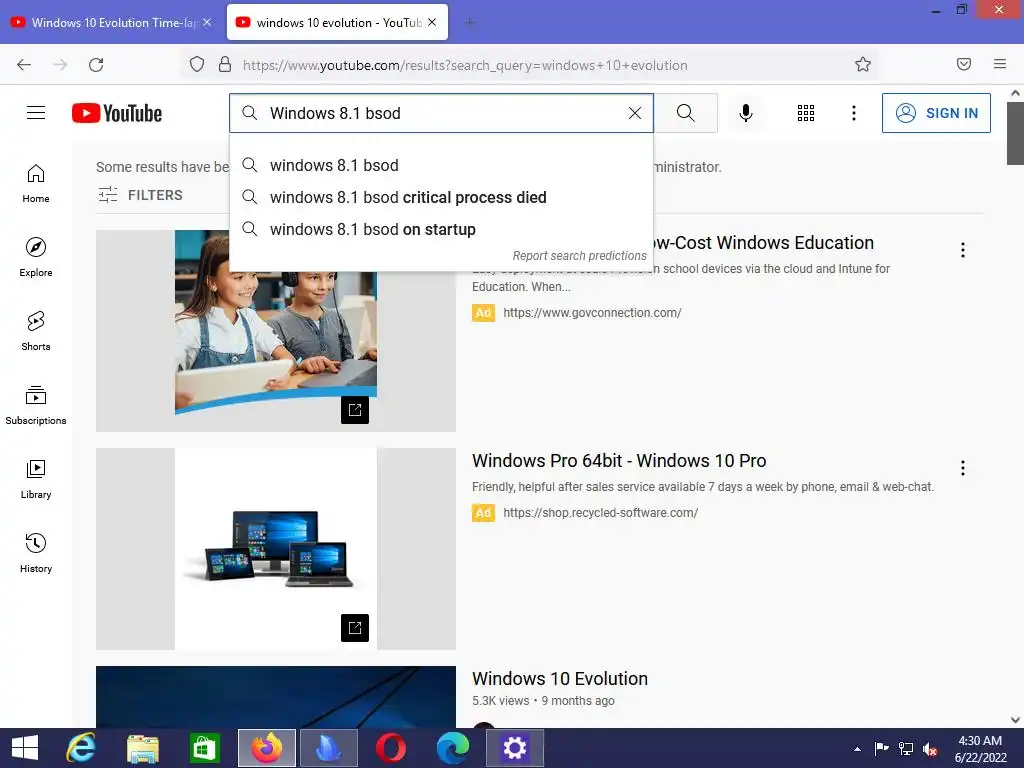The height and width of the screenshot is (768, 1024).
Task: Go forward in browser history
Action: [60, 65]
